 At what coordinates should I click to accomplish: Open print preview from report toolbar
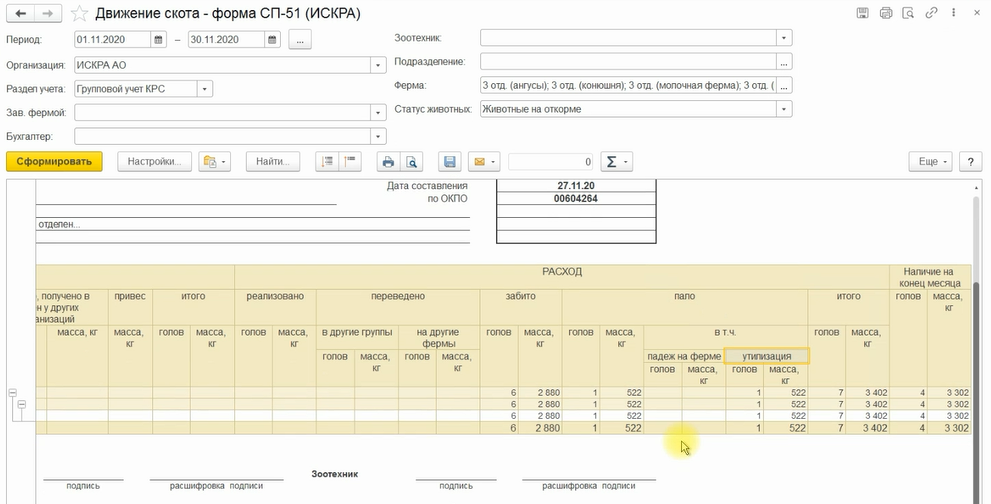coord(410,162)
